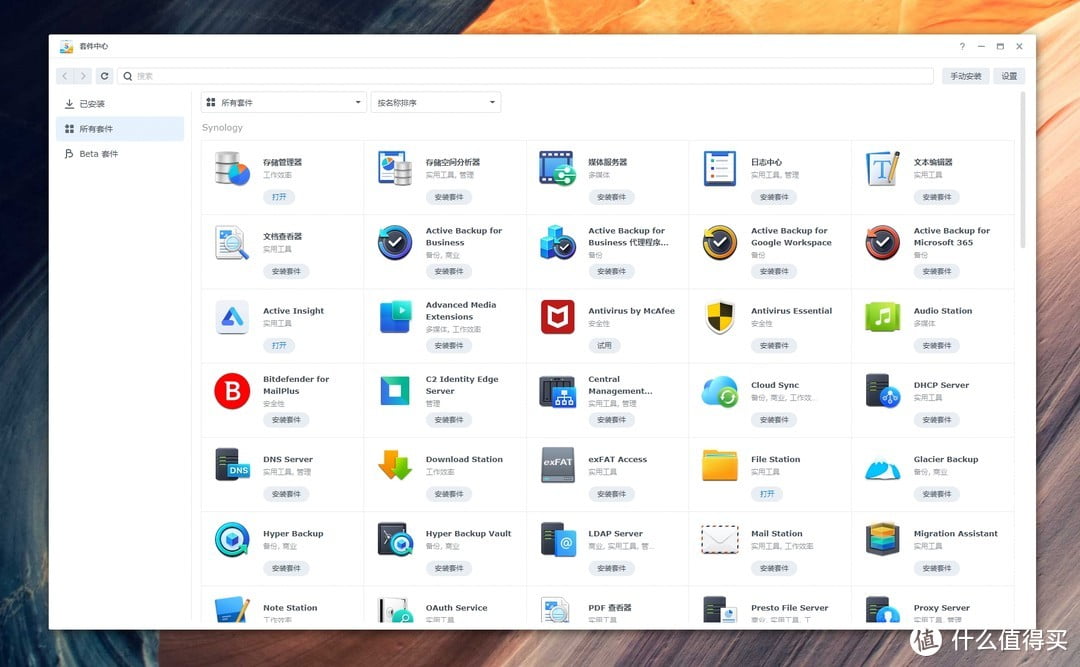
Task: Click the search input field
Action: click(530, 76)
